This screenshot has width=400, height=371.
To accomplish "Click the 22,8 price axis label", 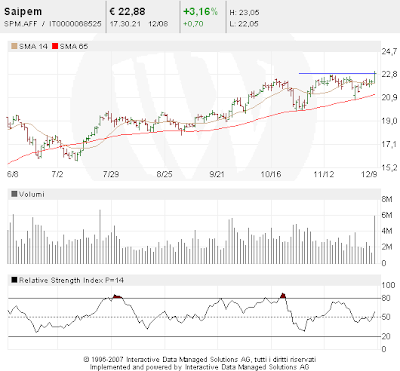I will (390, 74).
